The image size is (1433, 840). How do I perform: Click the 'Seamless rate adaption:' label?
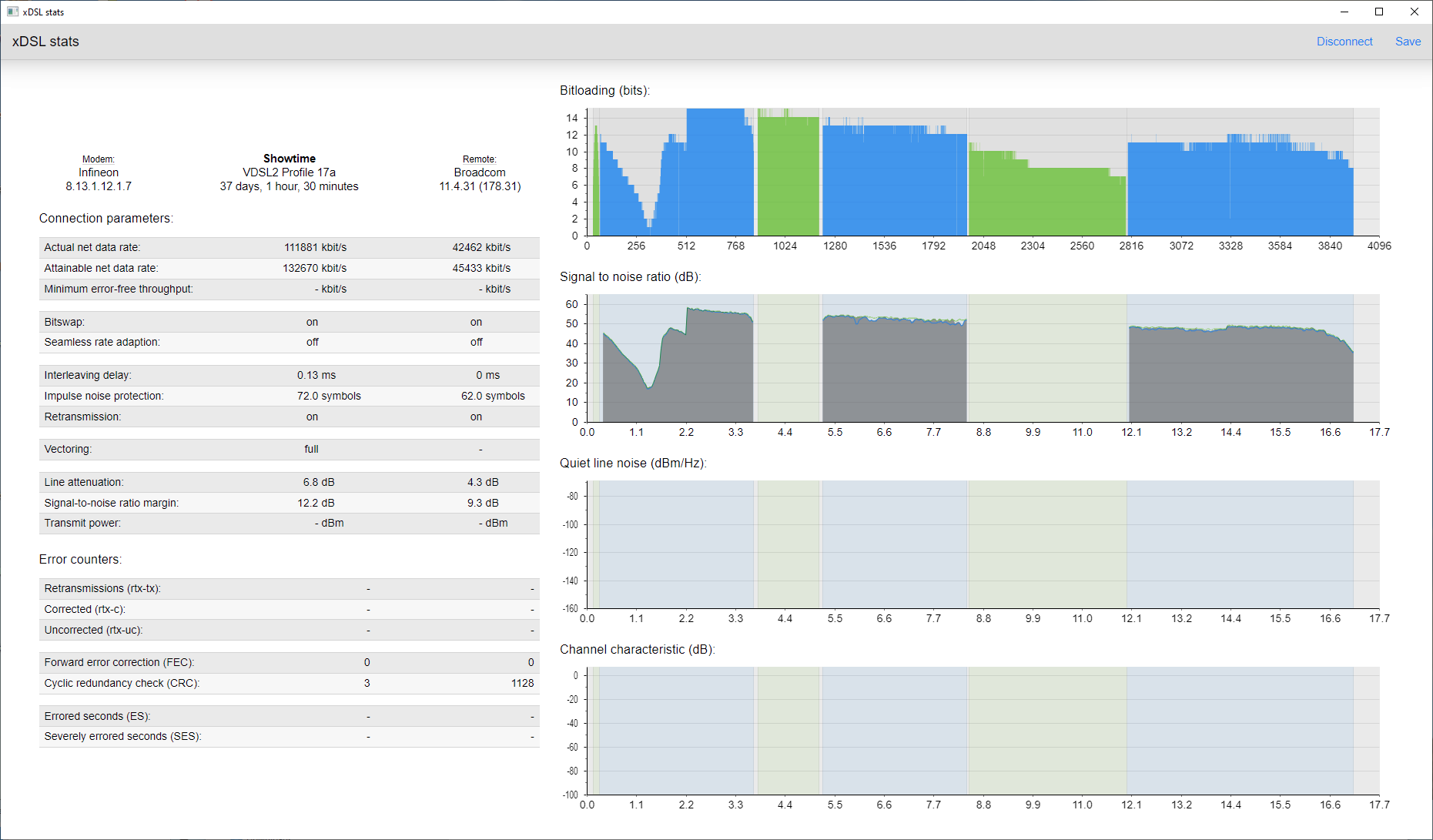(102, 342)
